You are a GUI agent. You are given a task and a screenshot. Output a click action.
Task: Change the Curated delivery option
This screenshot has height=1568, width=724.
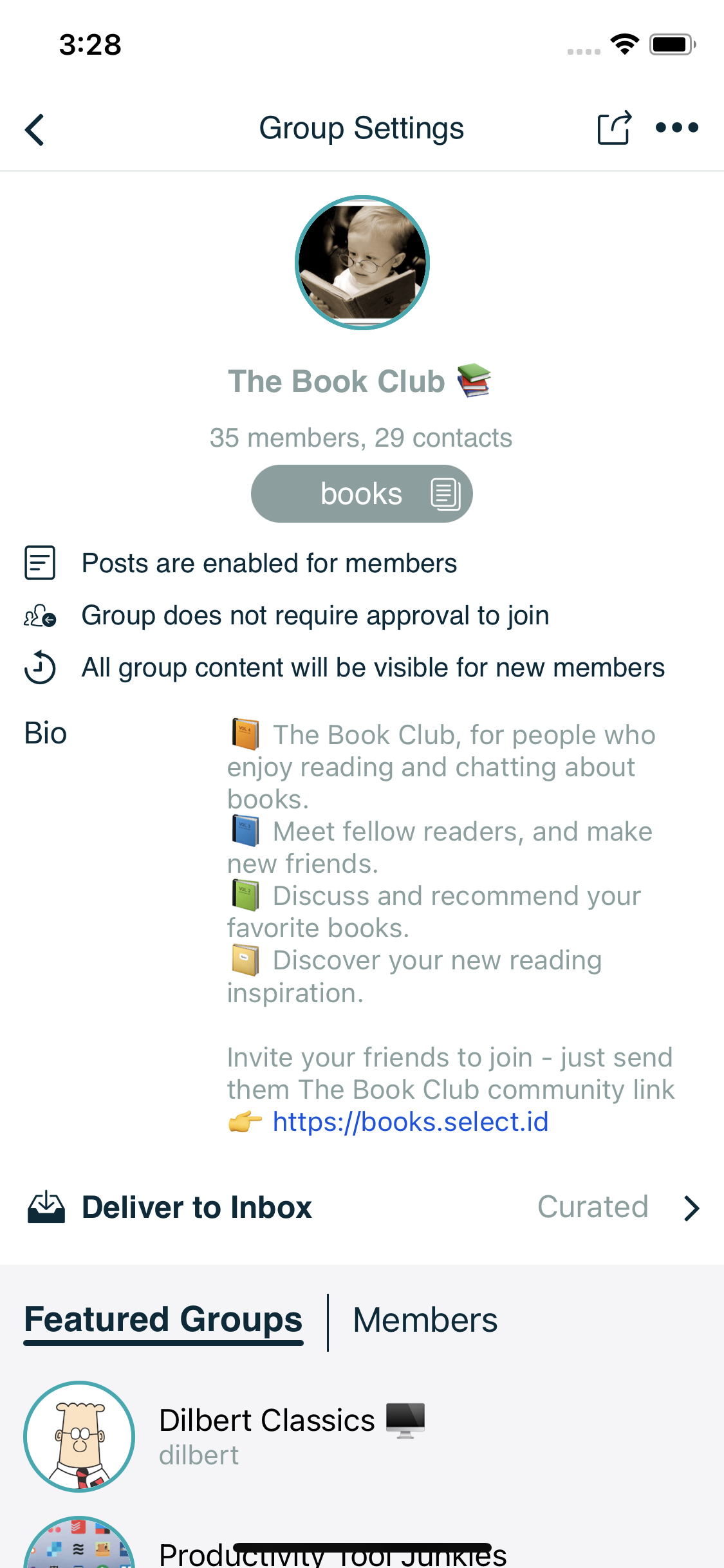click(x=593, y=1207)
